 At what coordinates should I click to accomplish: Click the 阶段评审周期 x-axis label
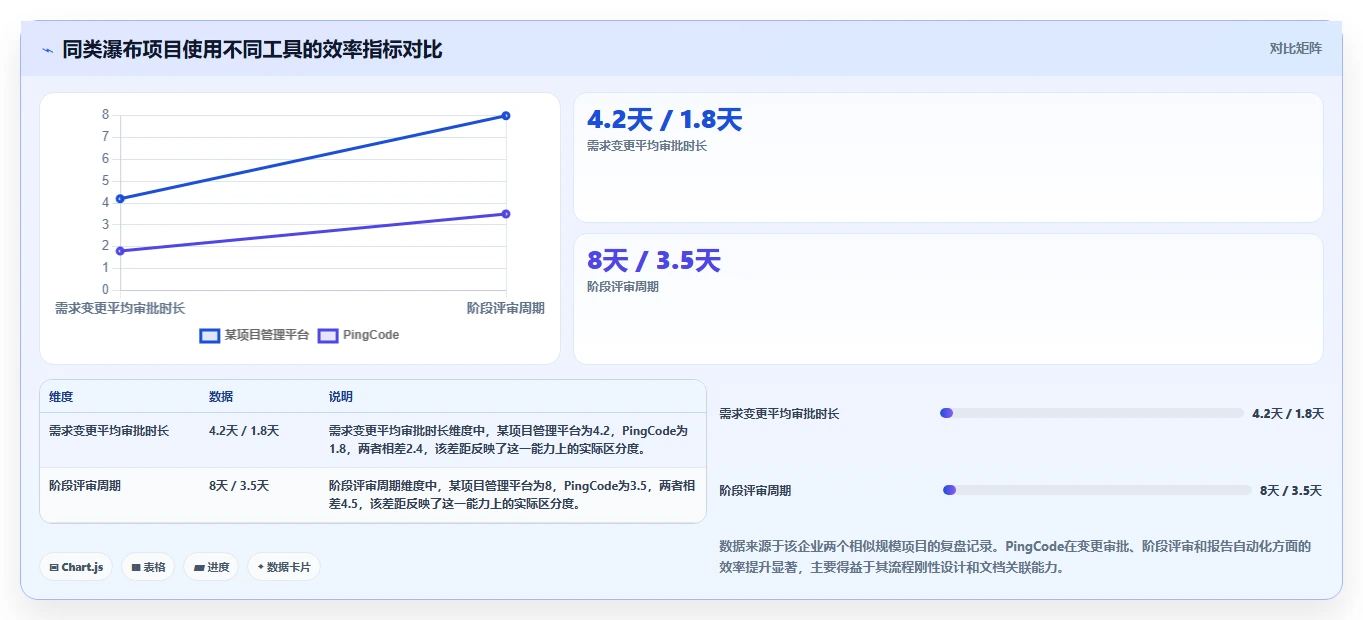coord(506,308)
